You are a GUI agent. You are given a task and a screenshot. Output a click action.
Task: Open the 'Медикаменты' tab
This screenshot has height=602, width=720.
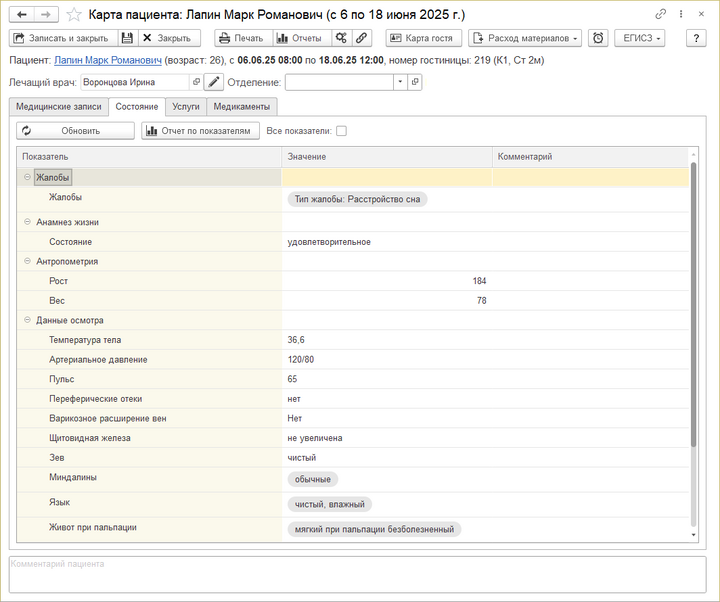pyautogui.click(x=242, y=106)
